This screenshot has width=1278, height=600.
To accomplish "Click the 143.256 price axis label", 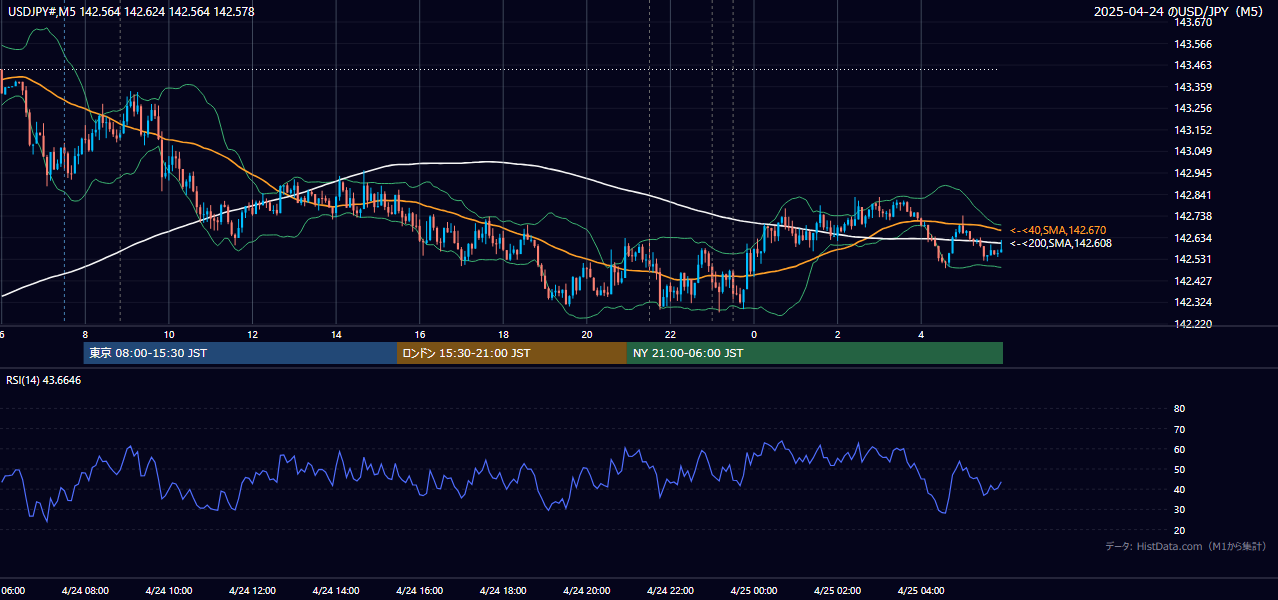I will pos(1193,108).
